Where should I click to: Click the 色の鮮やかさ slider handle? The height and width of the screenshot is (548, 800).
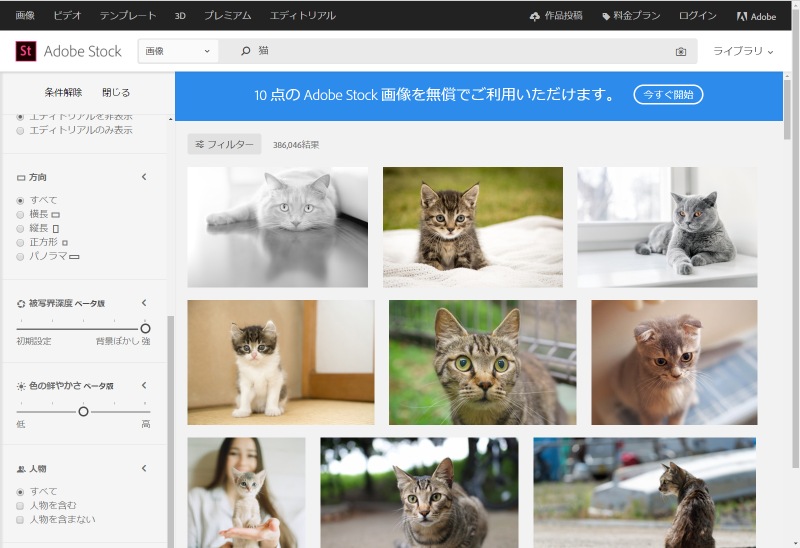click(84, 412)
